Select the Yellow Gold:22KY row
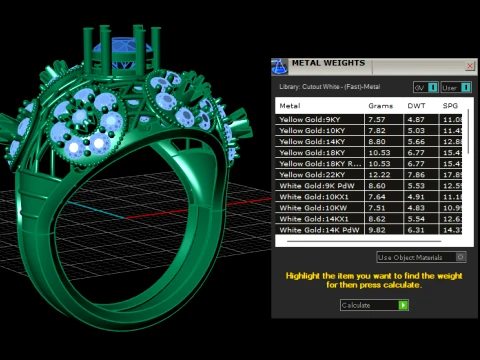Image resolution: width=480 pixels, height=360 pixels. pos(368,174)
